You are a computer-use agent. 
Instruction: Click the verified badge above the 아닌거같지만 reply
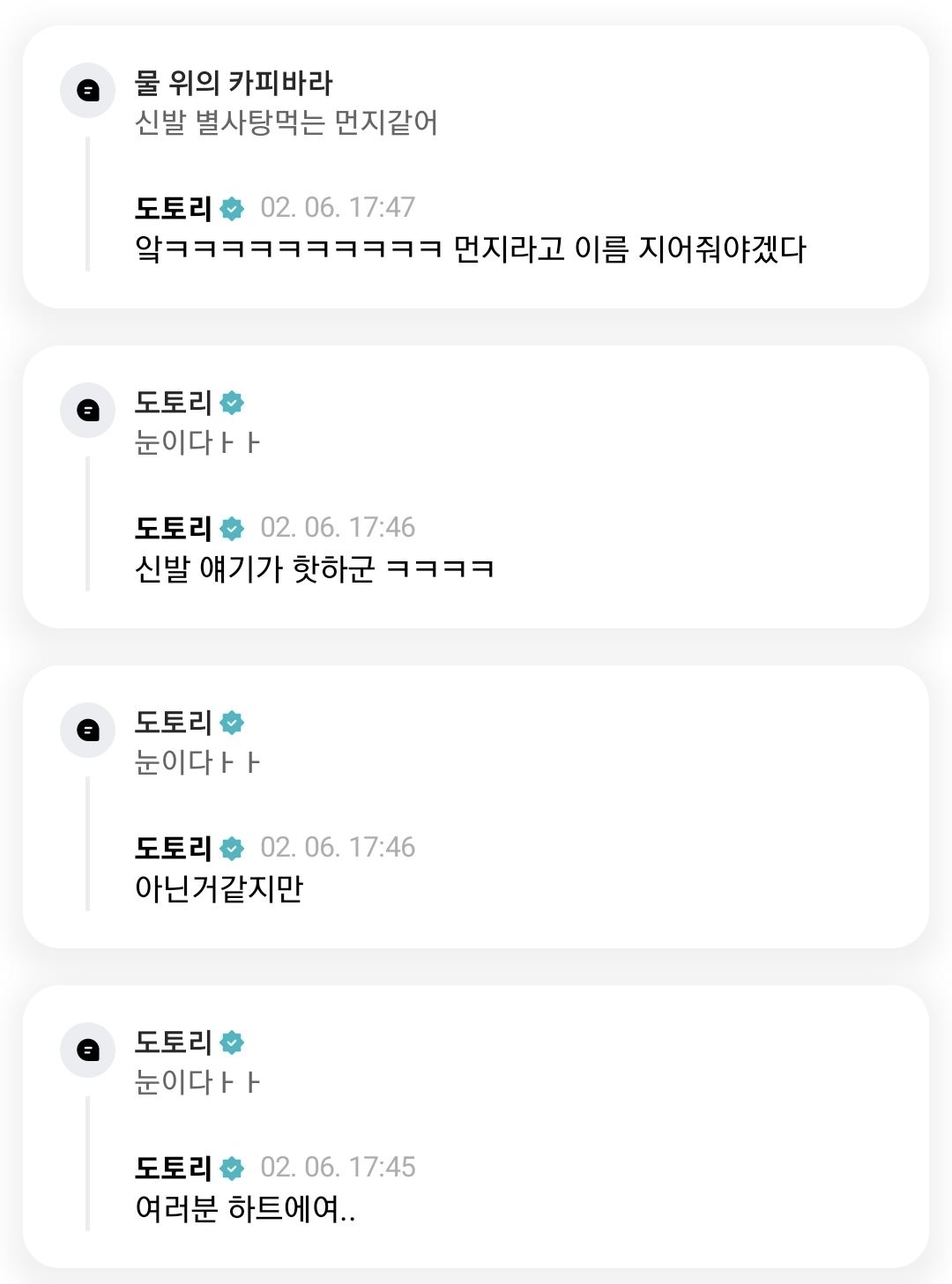[x=232, y=849]
